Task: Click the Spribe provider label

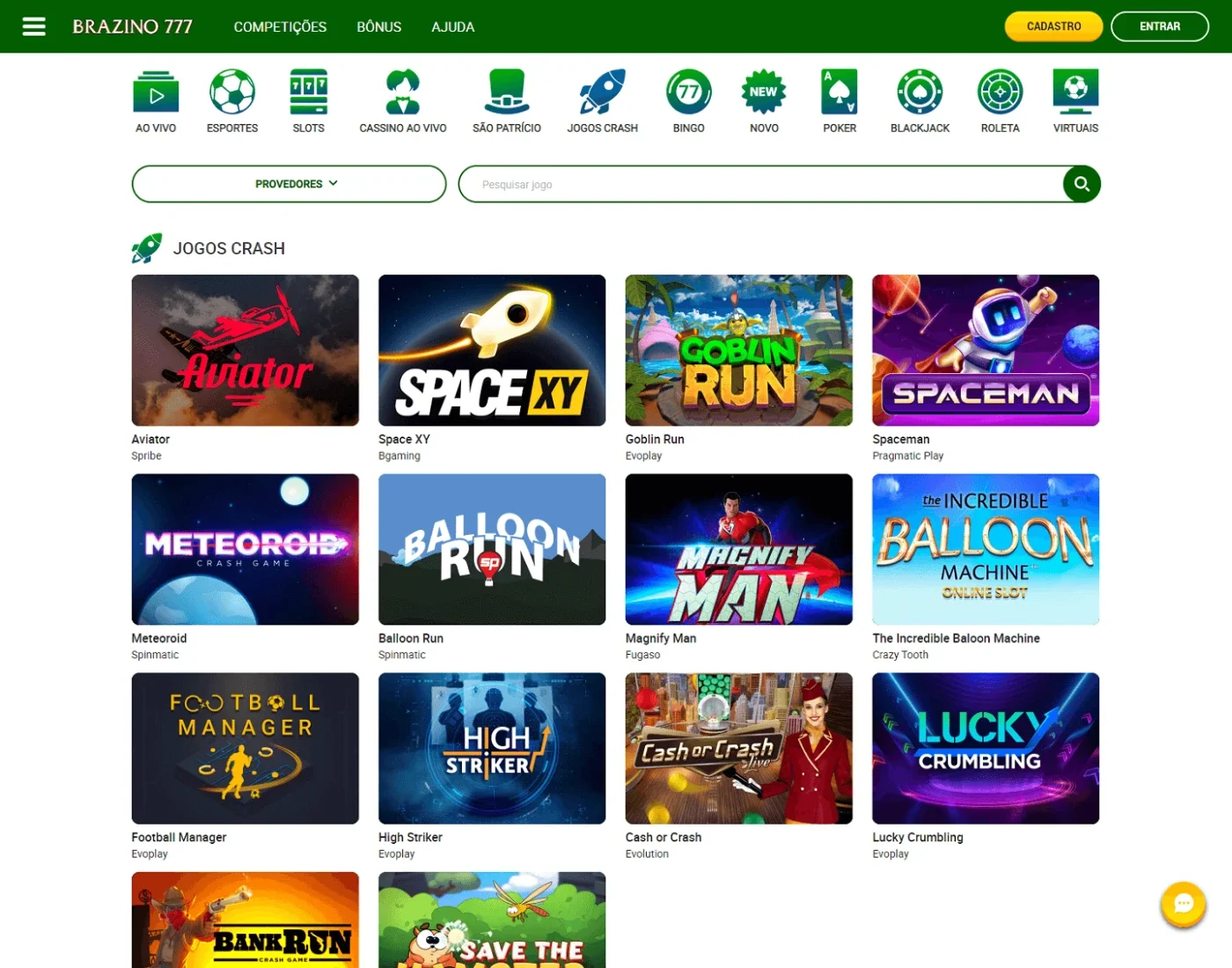Action: click(x=146, y=456)
